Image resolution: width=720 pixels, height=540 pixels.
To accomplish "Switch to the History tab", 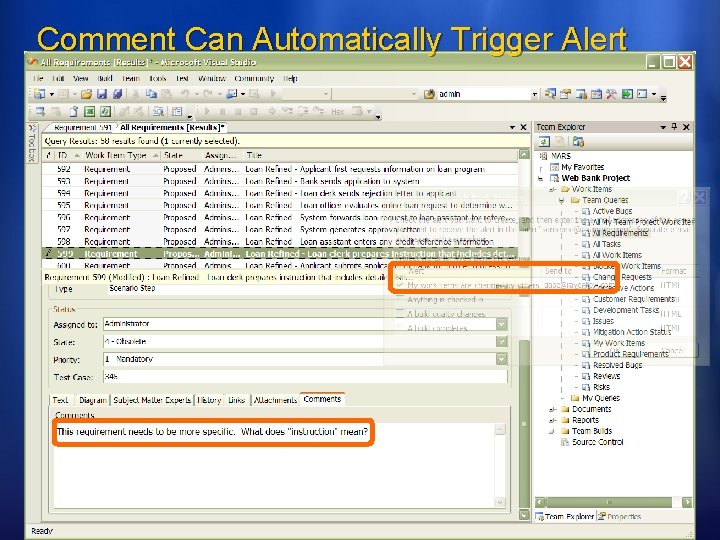I will click(x=209, y=400).
